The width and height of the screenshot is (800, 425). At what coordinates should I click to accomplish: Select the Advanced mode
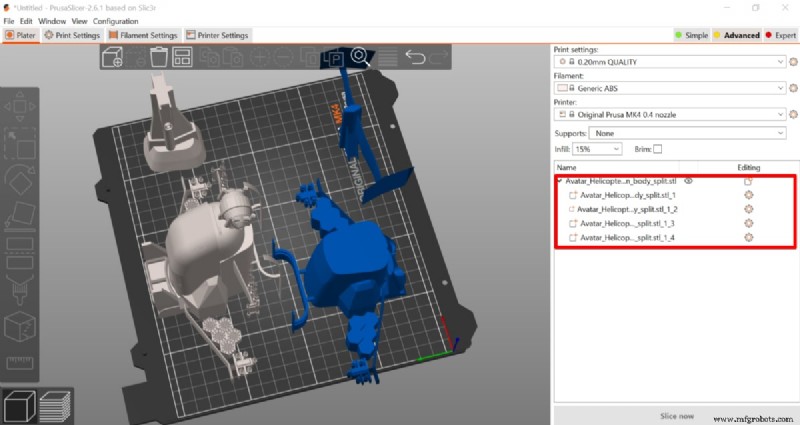click(x=737, y=35)
